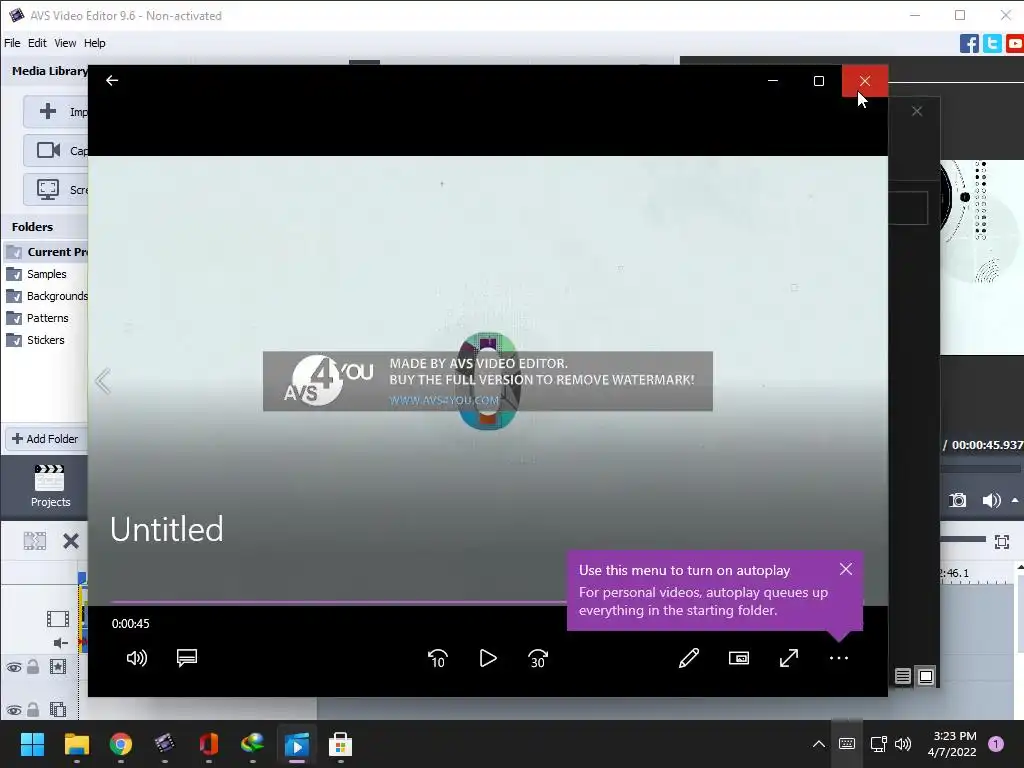
Task: Toggle eye visibility of overlay track
Action: 14,710
